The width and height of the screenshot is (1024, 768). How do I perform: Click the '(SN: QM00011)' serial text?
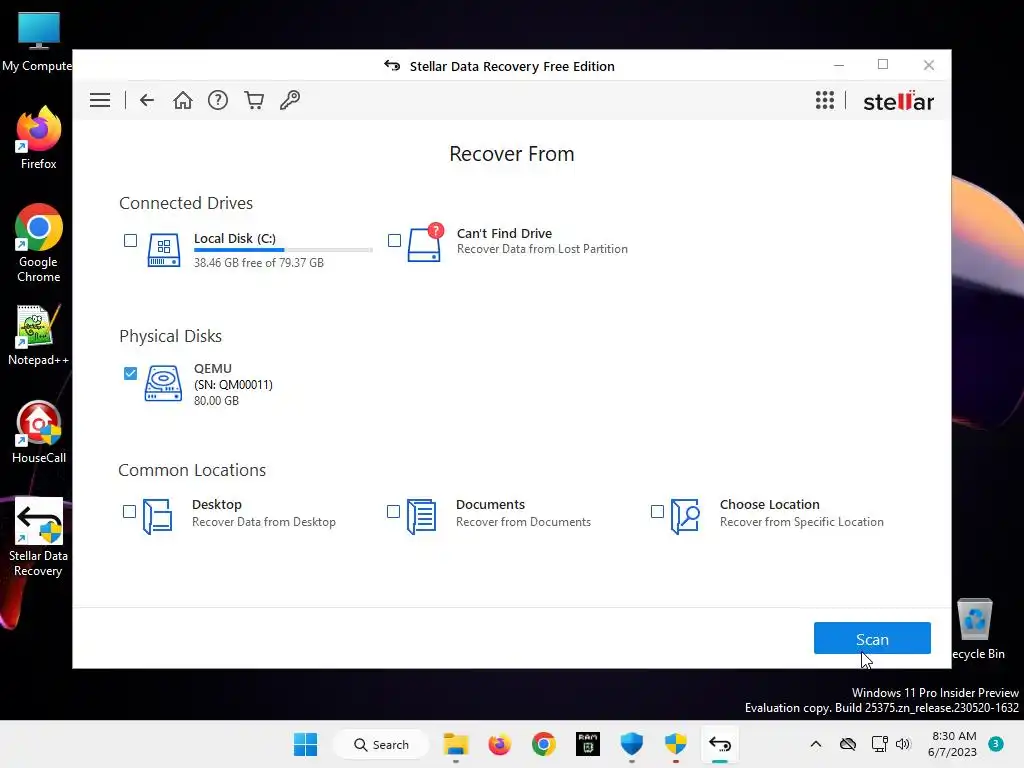point(233,385)
